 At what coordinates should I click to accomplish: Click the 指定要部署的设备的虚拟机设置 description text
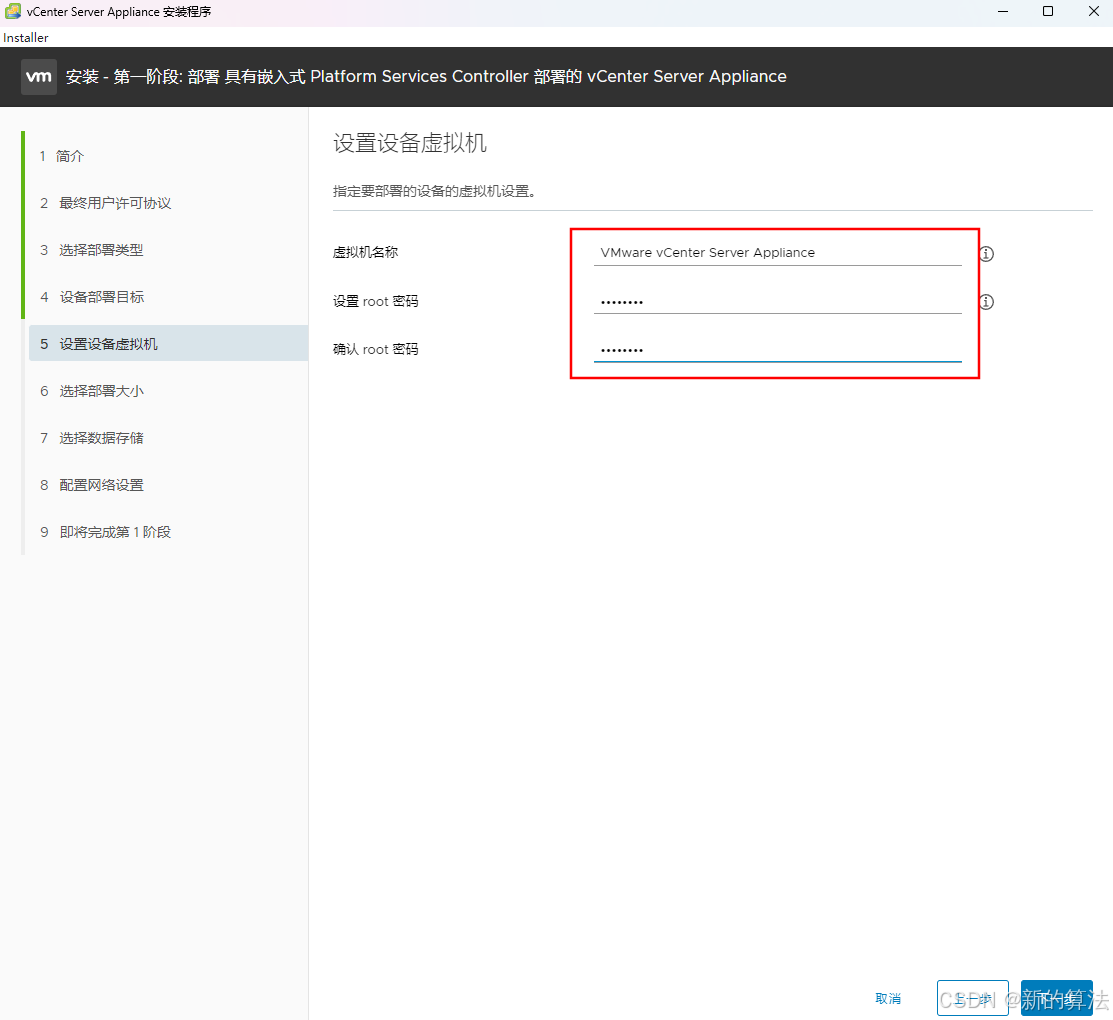pos(434,192)
